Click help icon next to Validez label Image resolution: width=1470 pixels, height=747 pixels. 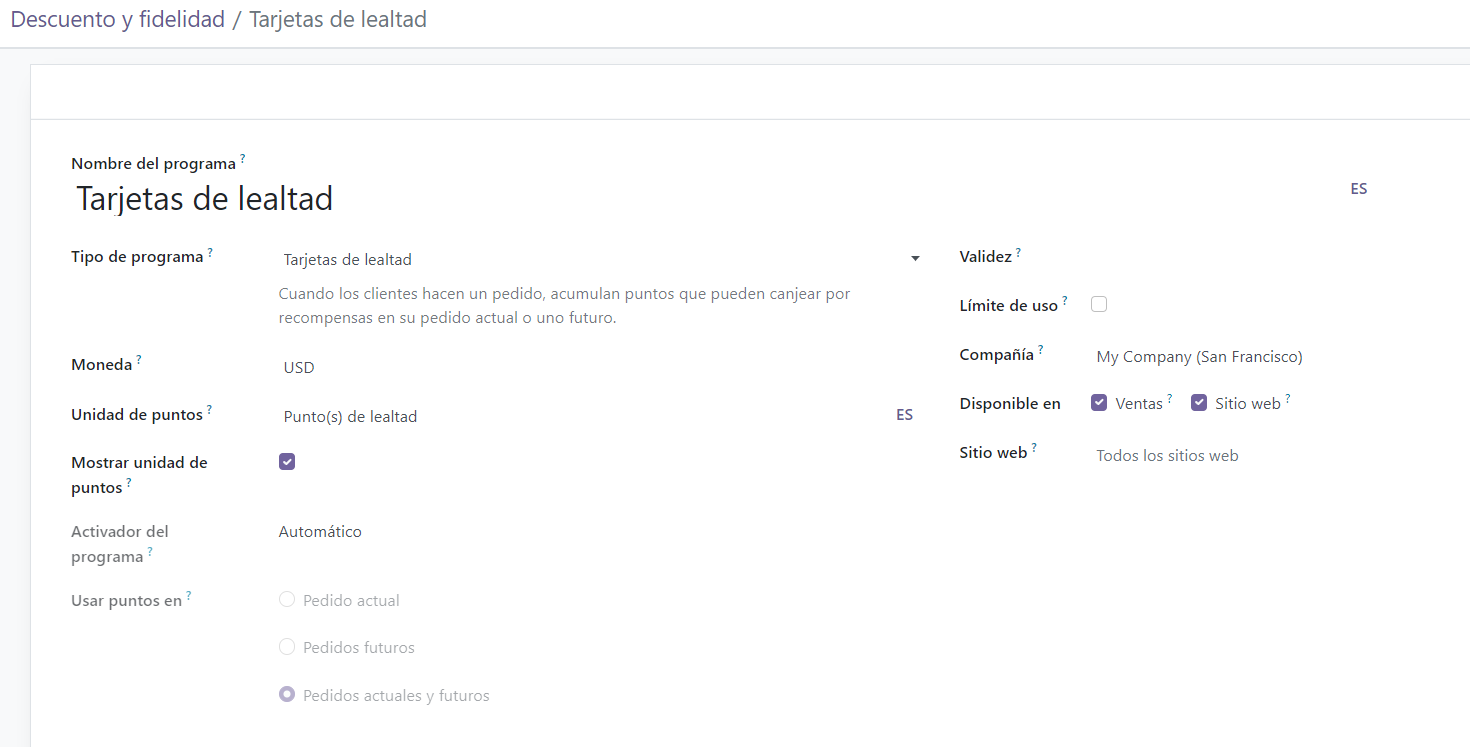(1018, 252)
